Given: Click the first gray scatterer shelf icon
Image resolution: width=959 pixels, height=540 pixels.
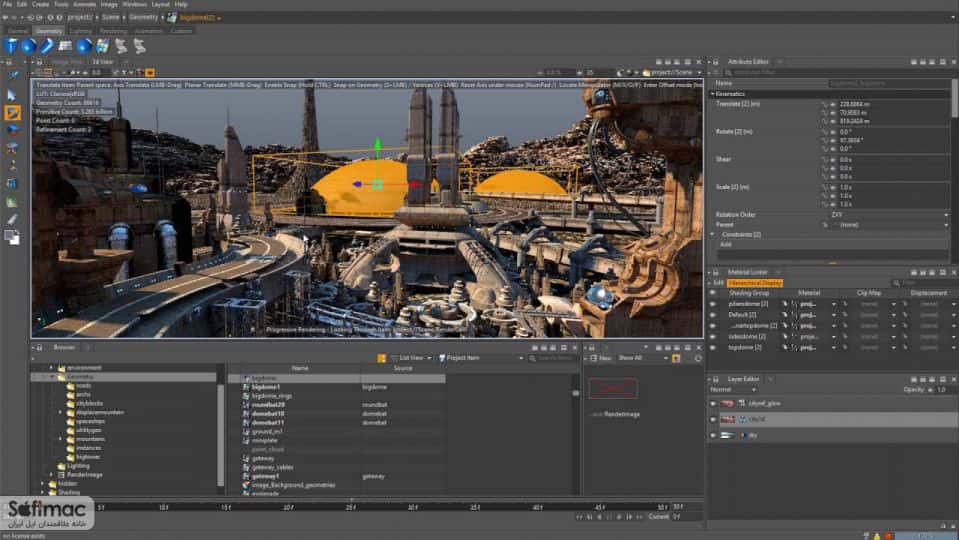Looking at the screenshot, I should [121, 46].
